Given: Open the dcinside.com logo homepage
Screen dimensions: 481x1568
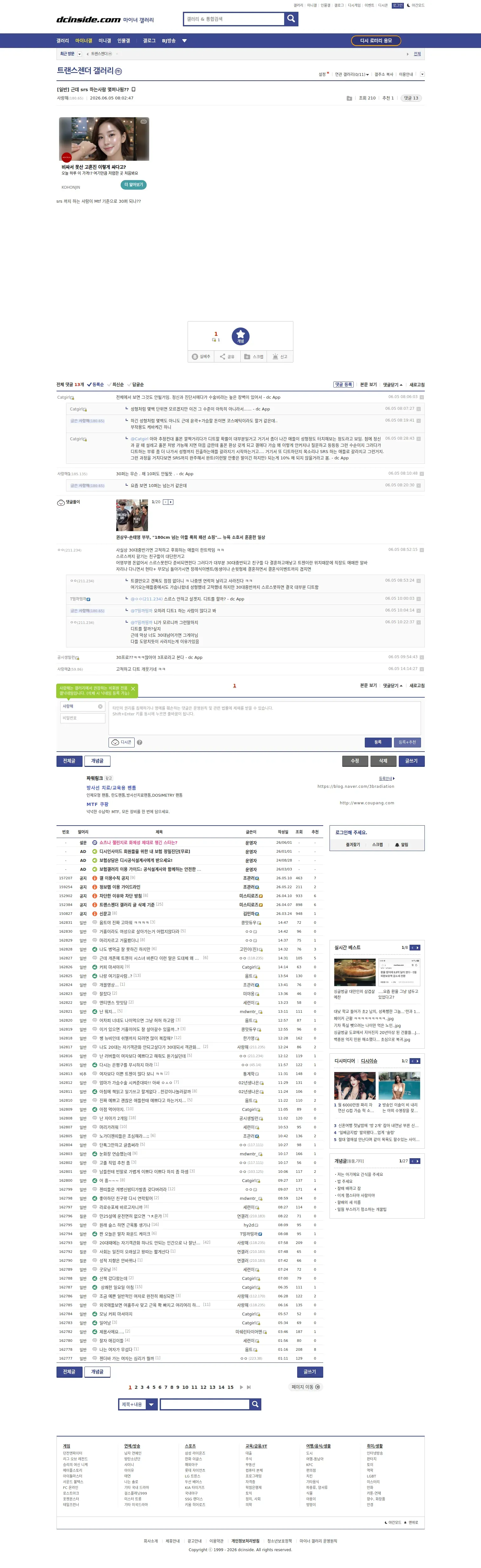Looking at the screenshot, I should [x=89, y=19].
